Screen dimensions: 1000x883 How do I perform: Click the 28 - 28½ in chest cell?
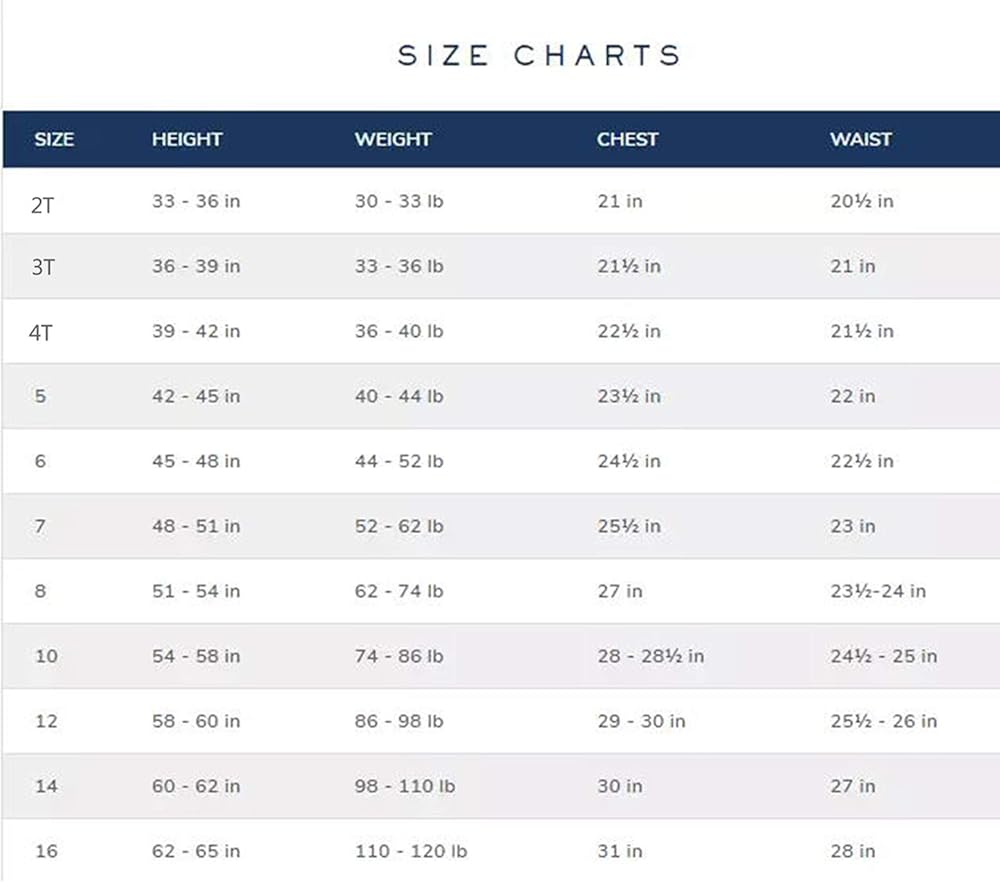(x=651, y=656)
